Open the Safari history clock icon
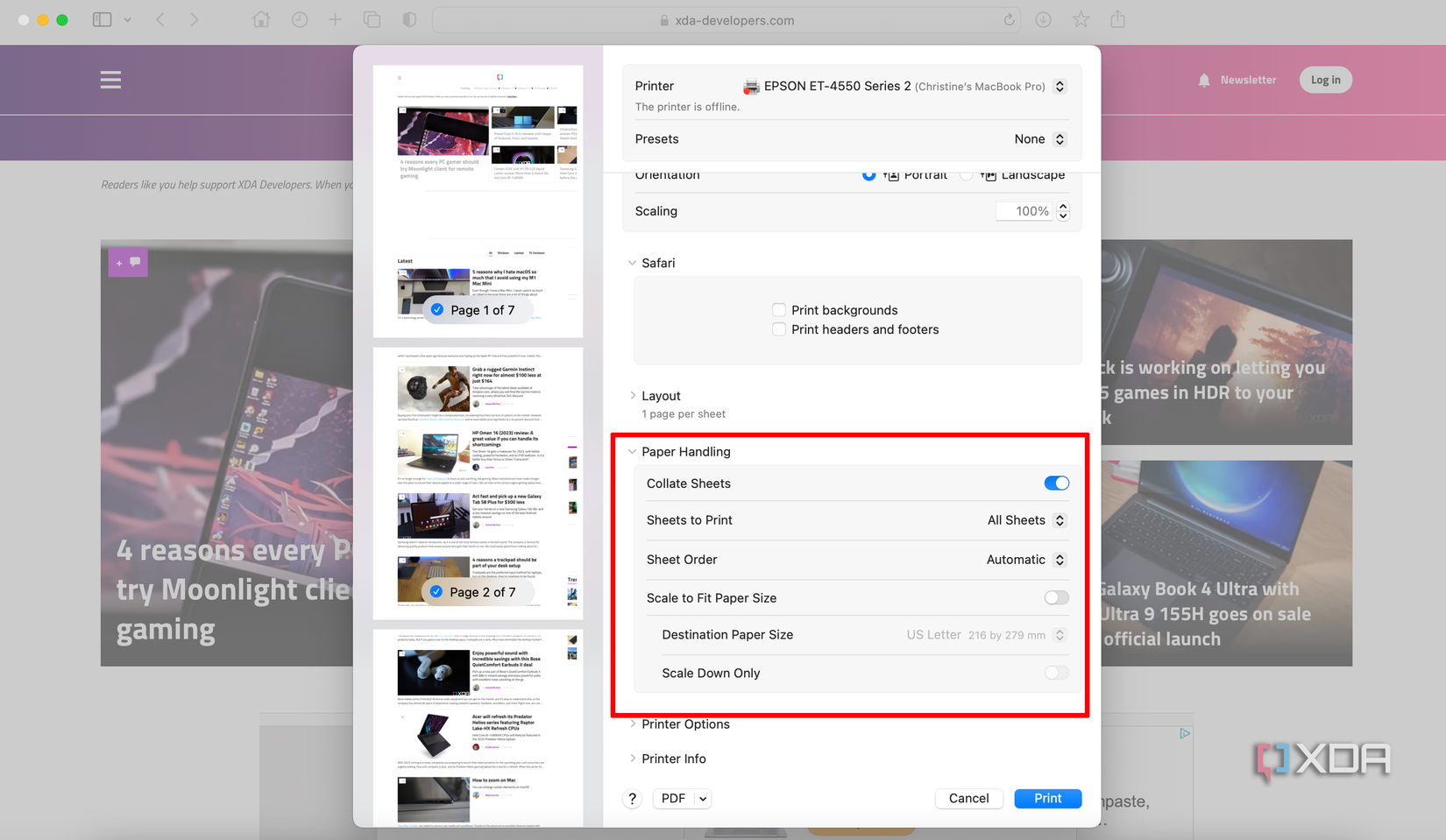This screenshot has height=840, width=1446. [300, 19]
